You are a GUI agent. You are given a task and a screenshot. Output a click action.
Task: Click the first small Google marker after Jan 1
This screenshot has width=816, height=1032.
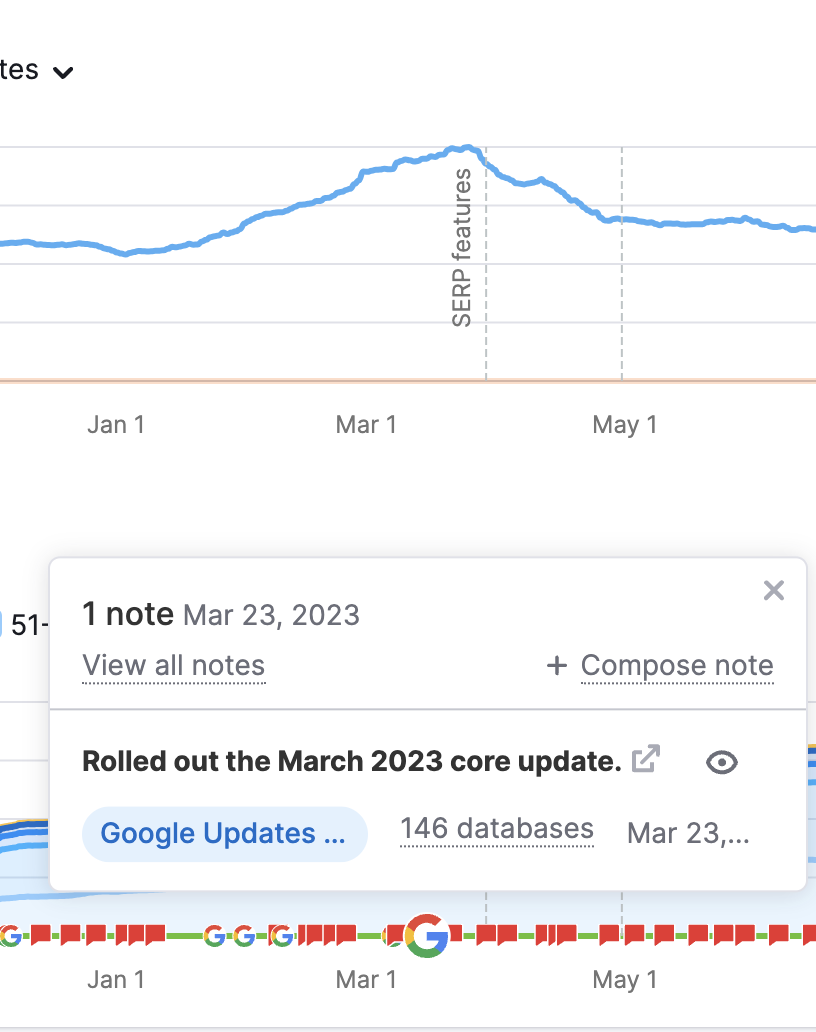[x=214, y=935]
